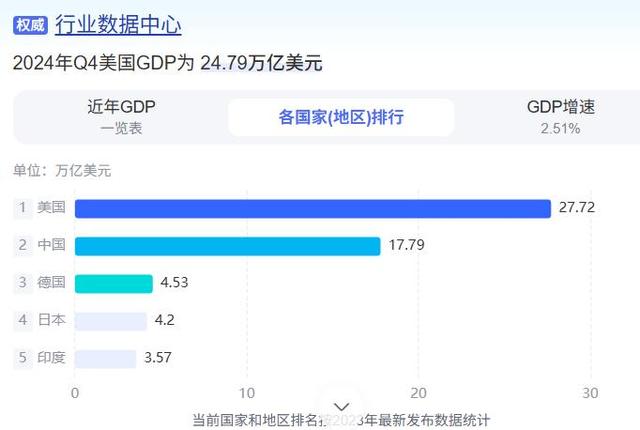Click the 27.72 value label
This screenshot has width=640, height=430.
[577, 208]
